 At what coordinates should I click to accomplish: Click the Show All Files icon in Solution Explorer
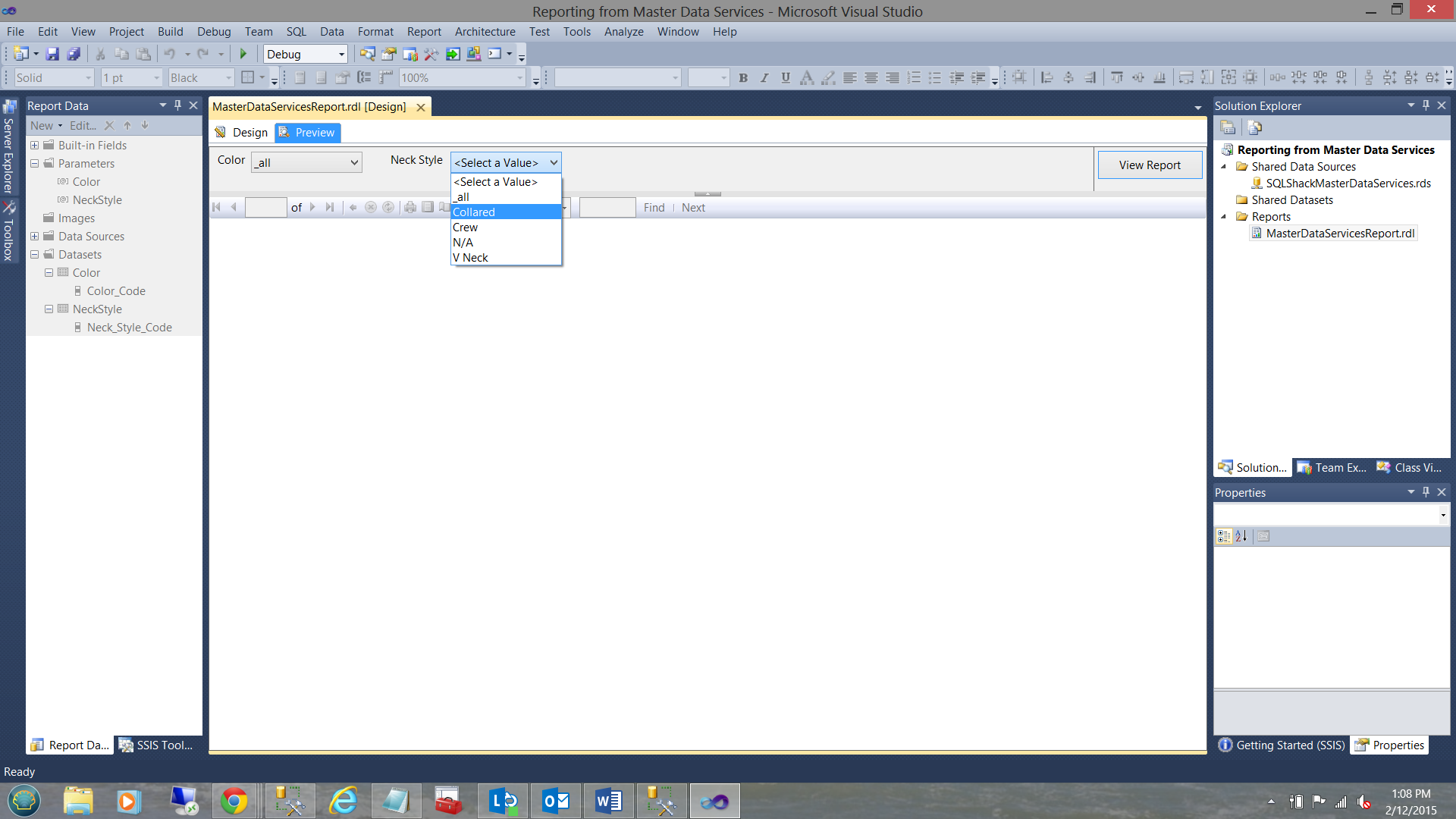tap(1254, 127)
